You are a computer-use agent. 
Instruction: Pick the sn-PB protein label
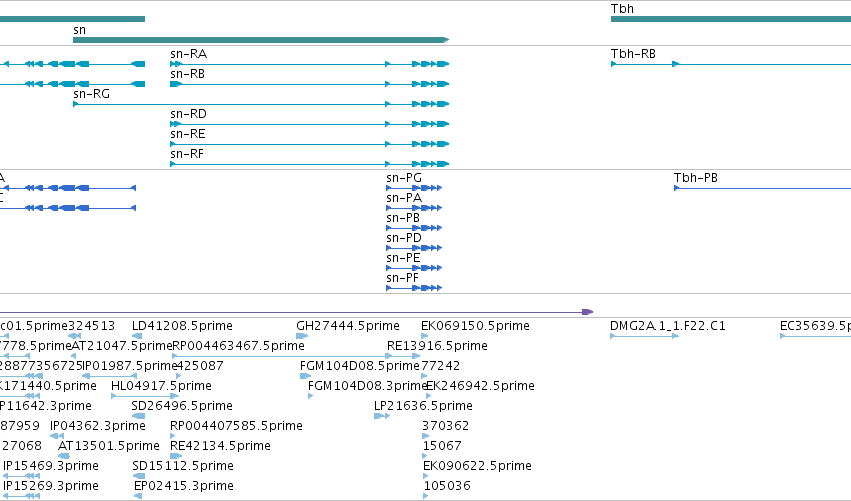(x=403, y=218)
